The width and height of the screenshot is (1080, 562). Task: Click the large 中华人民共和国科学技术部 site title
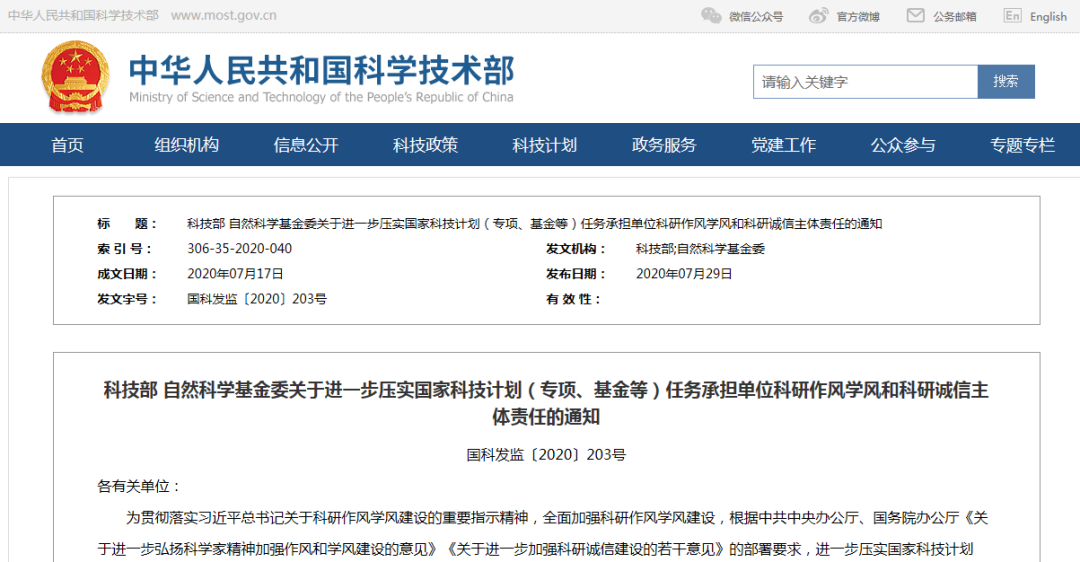(x=321, y=70)
